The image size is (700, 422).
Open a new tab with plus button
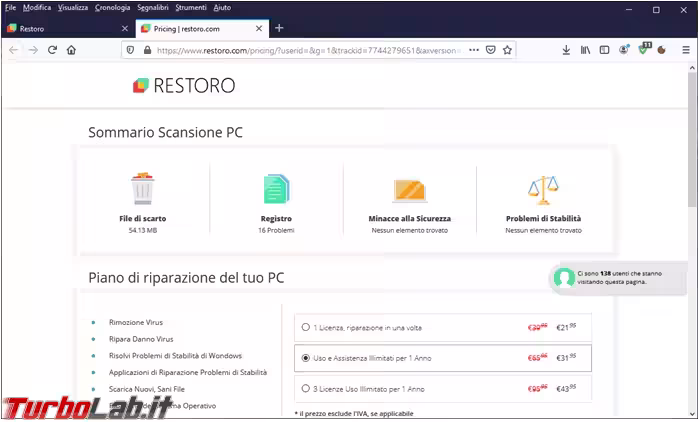279,28
